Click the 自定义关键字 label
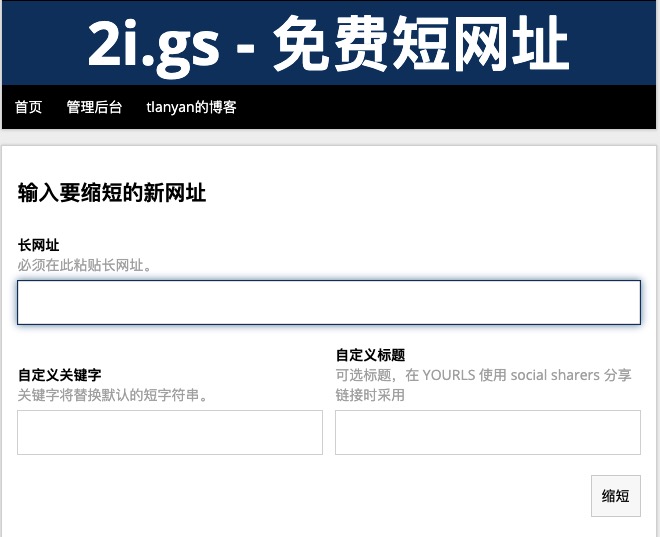 tap(59, 375)
